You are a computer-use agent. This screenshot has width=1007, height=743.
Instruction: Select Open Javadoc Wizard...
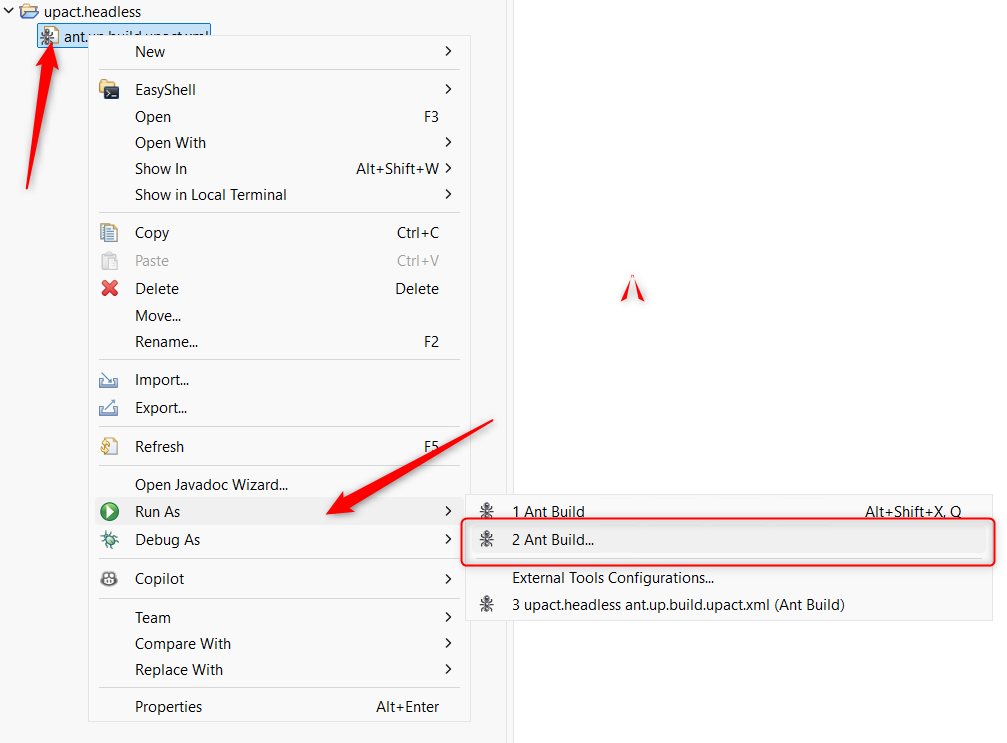point(211,485)
